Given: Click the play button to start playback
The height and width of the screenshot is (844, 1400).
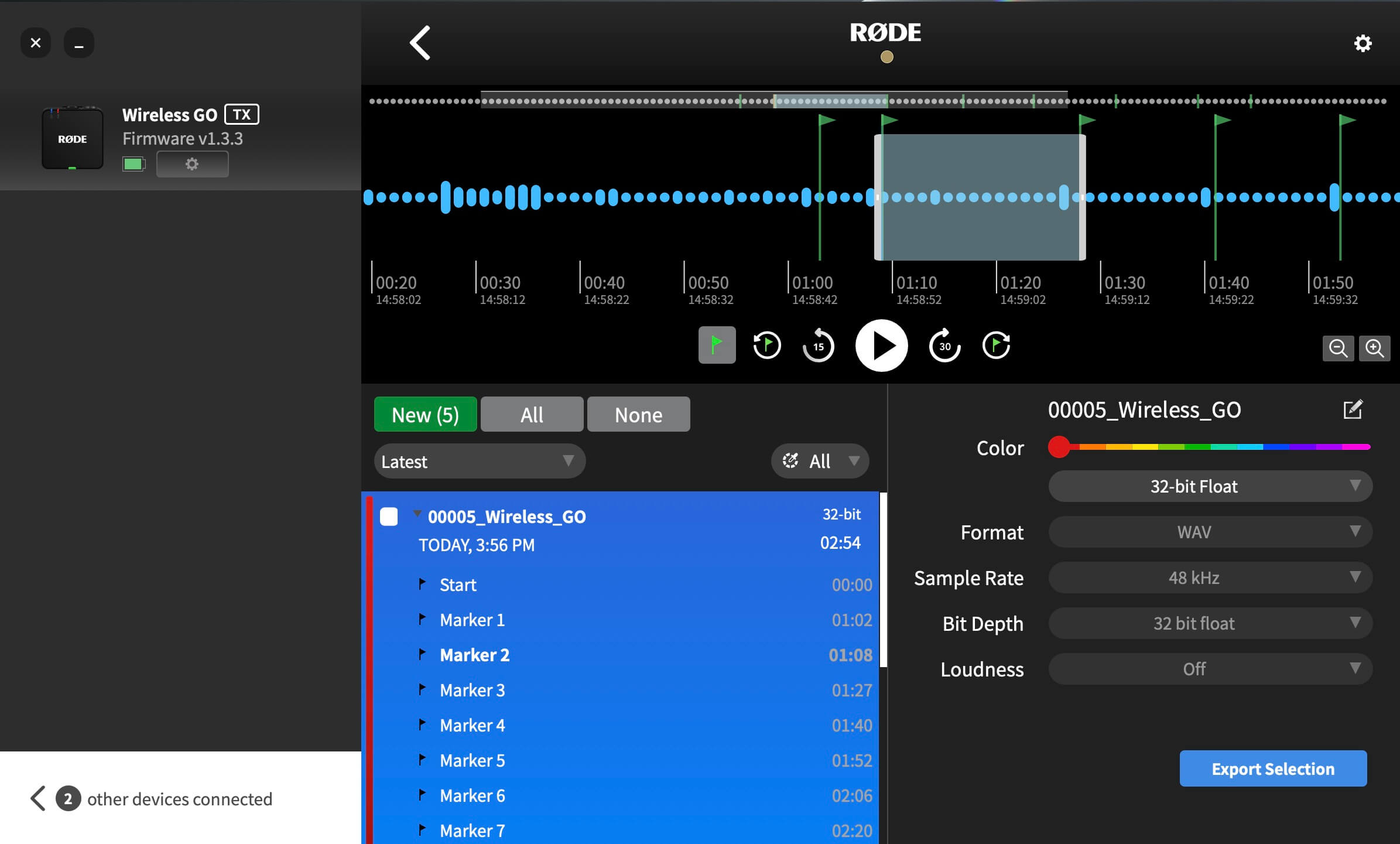Looking at the screenshot, I should pos(881,346).
